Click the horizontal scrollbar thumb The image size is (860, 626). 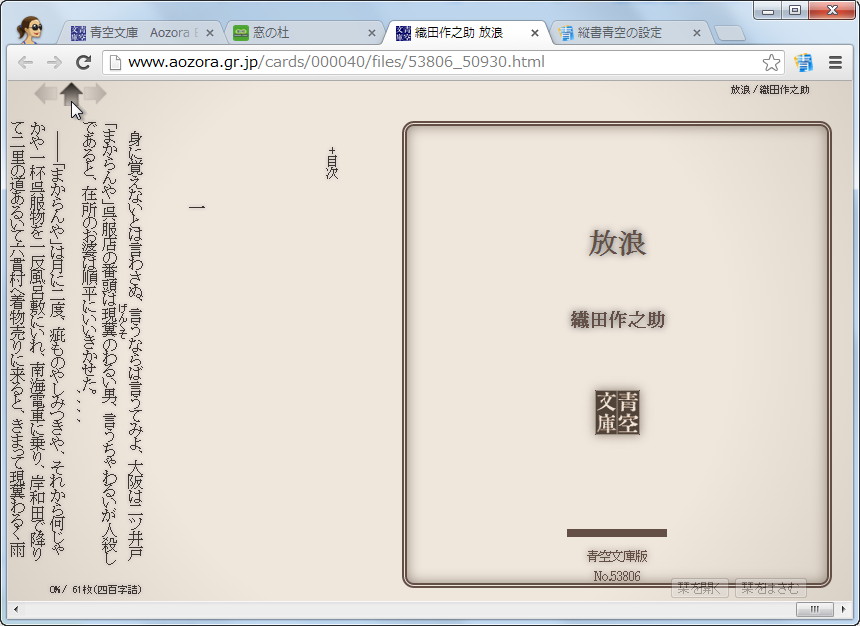(815, 610)
